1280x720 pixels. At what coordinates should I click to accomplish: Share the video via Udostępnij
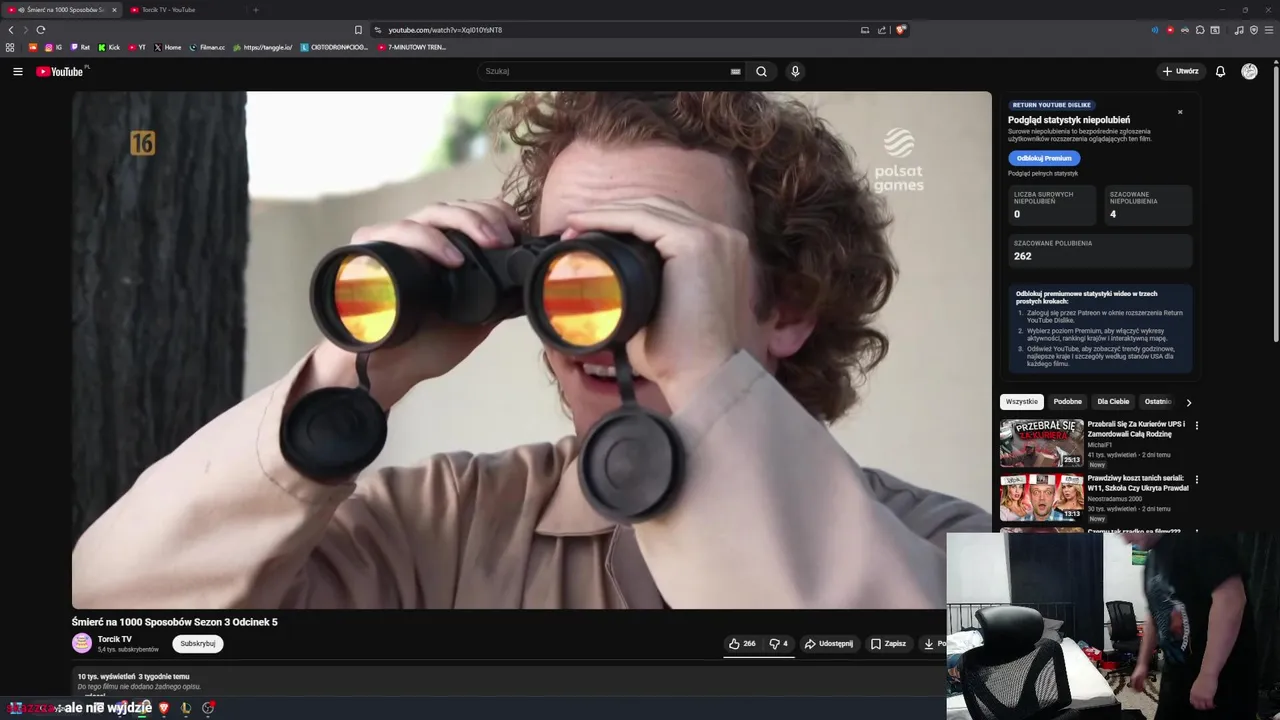pyautogui.click(x=829, y=644)
